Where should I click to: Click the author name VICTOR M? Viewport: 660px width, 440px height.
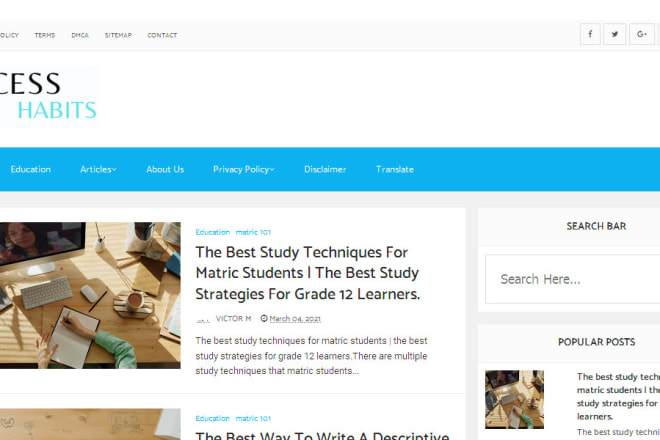pos(234,319)
